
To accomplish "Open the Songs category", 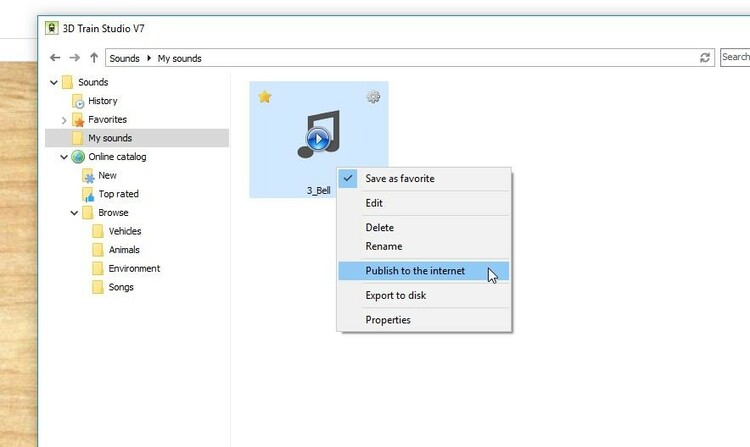I will click(121, 287).
